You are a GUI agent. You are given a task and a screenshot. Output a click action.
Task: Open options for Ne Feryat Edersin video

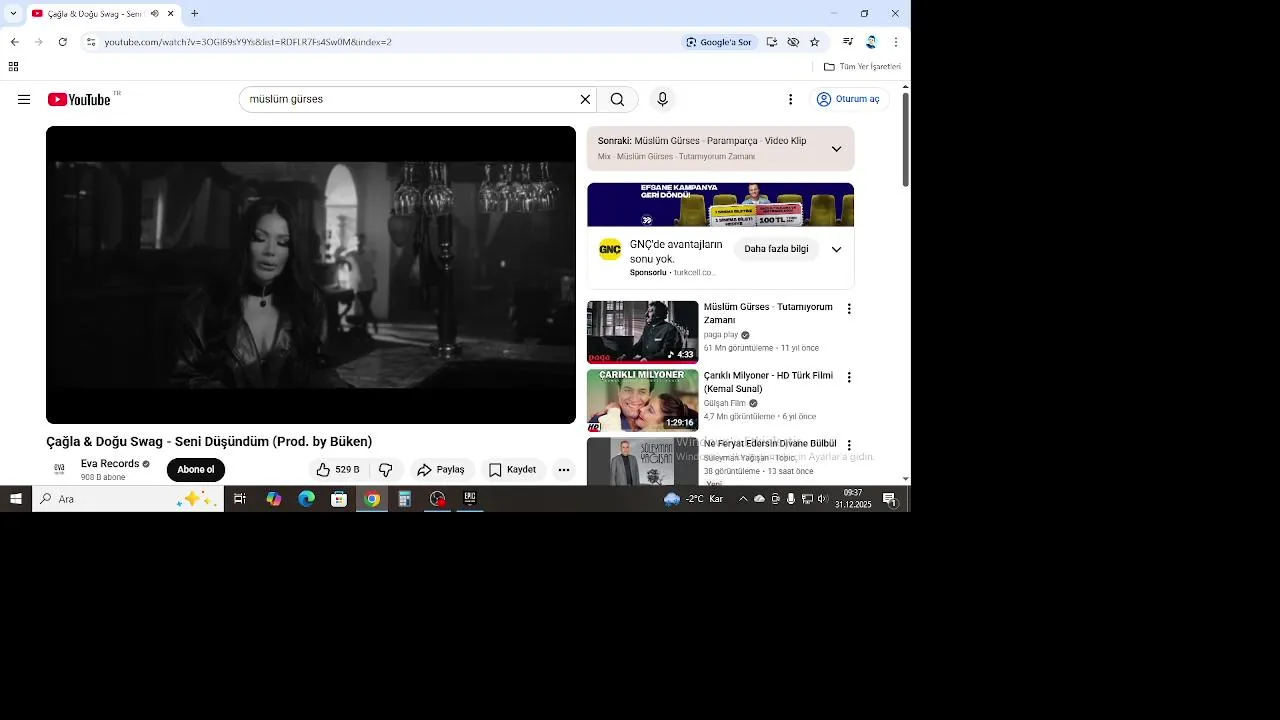[849, 445]
